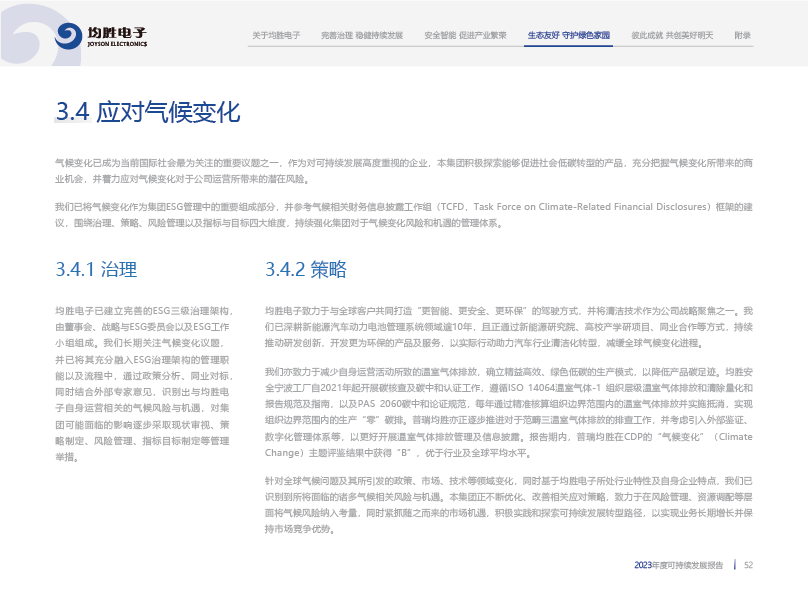
Task: Click the blue underline below the main heading
Action: [72, 131]
